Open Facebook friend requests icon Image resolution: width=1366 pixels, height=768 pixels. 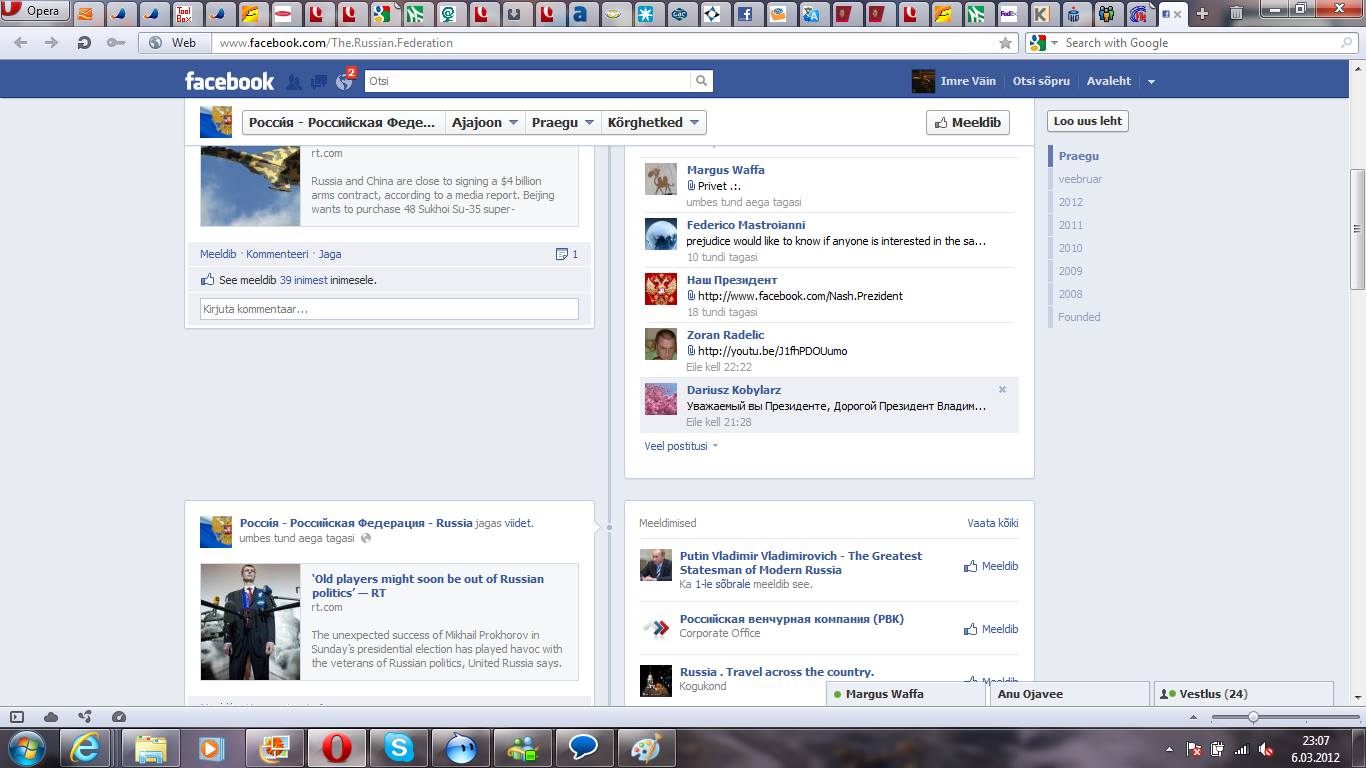pyautogui.click(x=294, y=81)
